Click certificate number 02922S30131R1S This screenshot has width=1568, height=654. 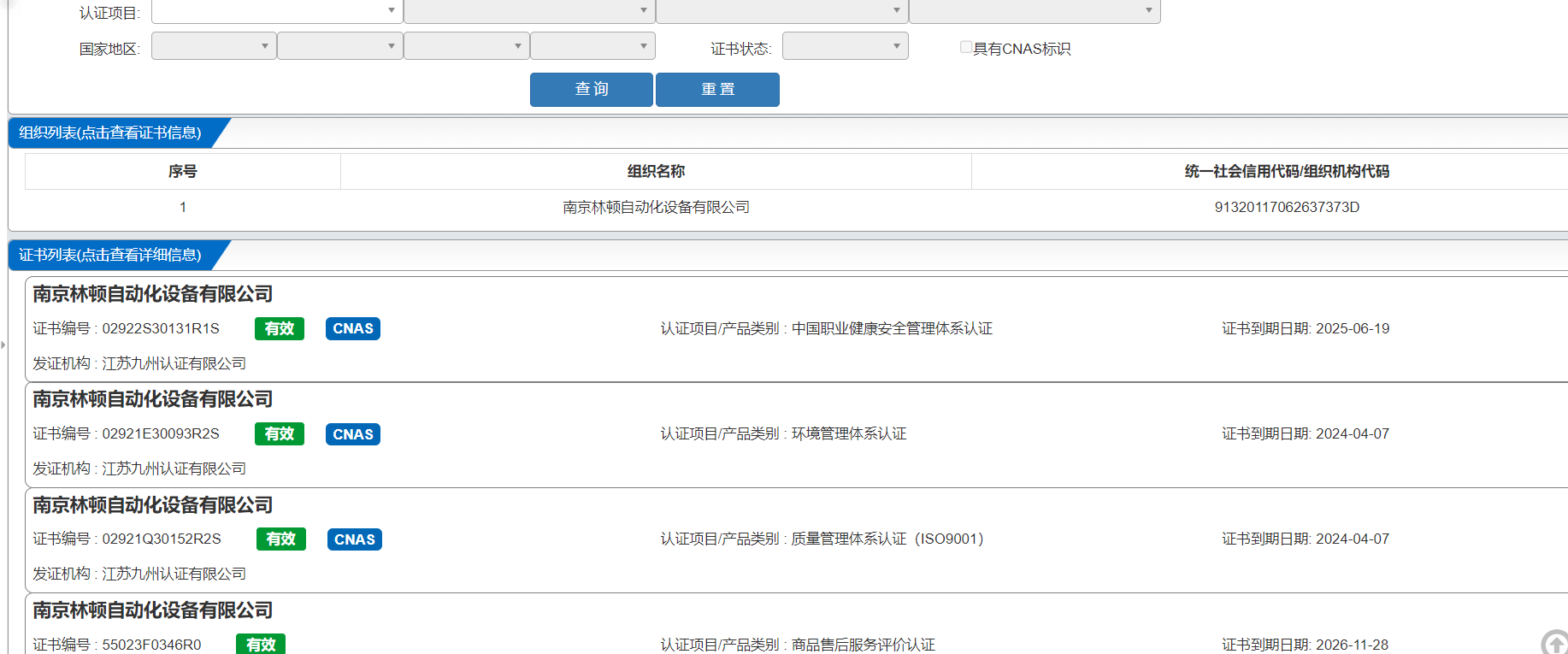click(161, 328)
